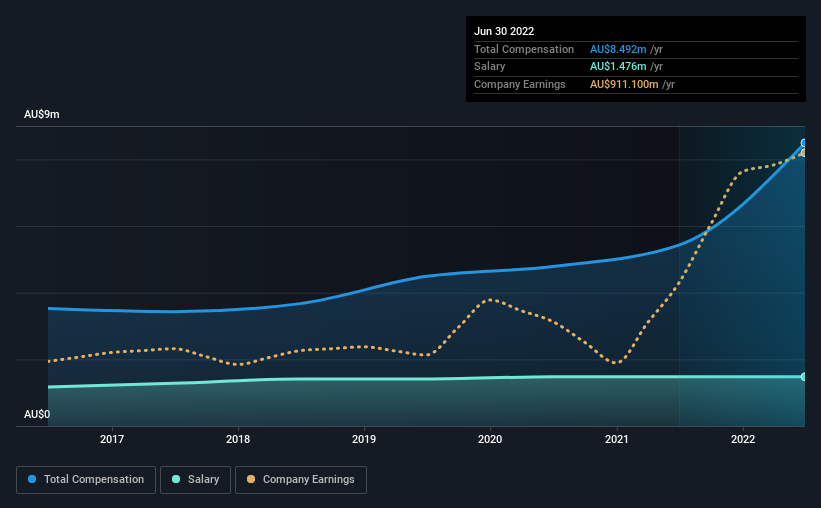
Task: Click the Jun 30 2022 tooltip date
Action: (504, 31)
